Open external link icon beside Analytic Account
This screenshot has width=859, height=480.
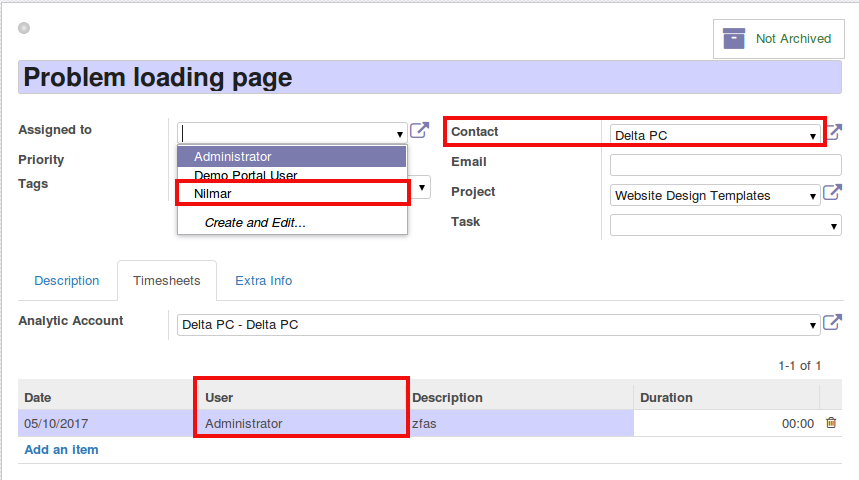point(832,323)
